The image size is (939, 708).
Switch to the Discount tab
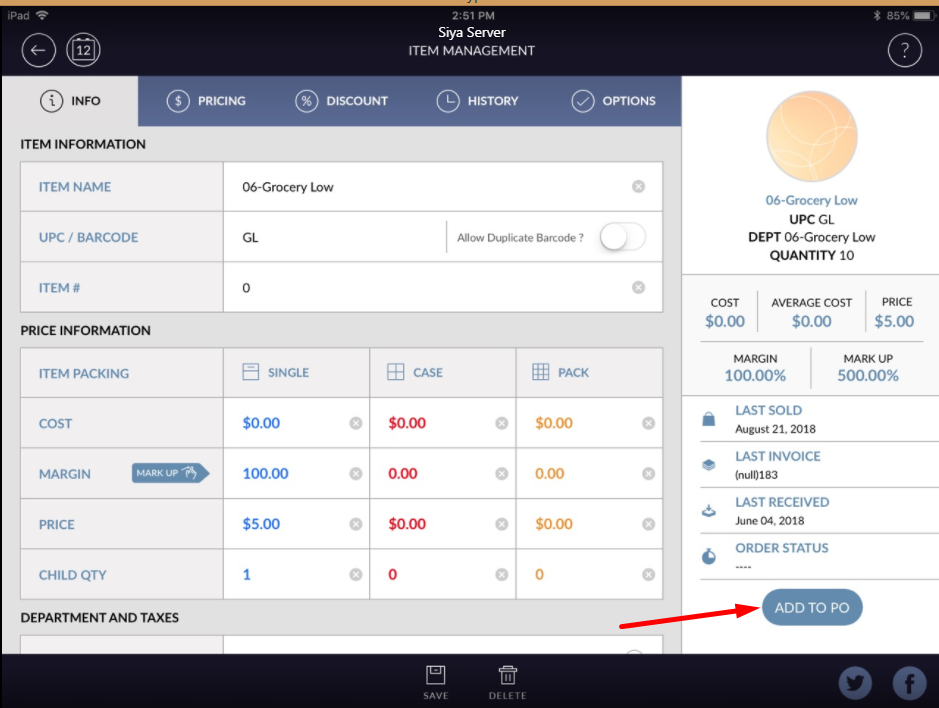coord(342,101)
